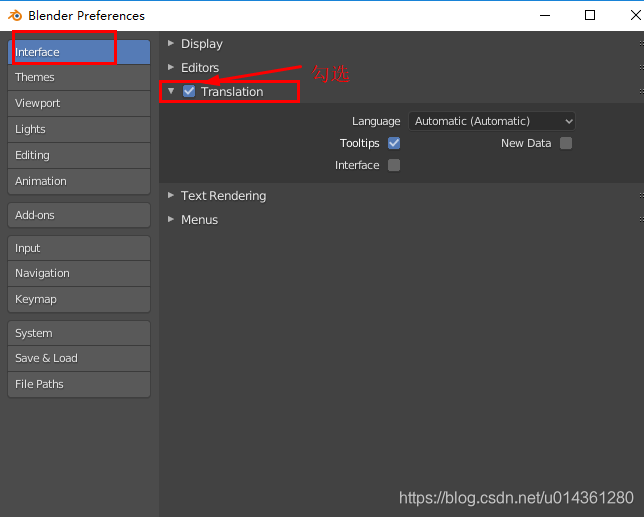Image resolution: width=644 pixels, height=517 pixels.
Task: Switch to the Viewport preferences
Action: pyautogui.click(x=79, y=103)
